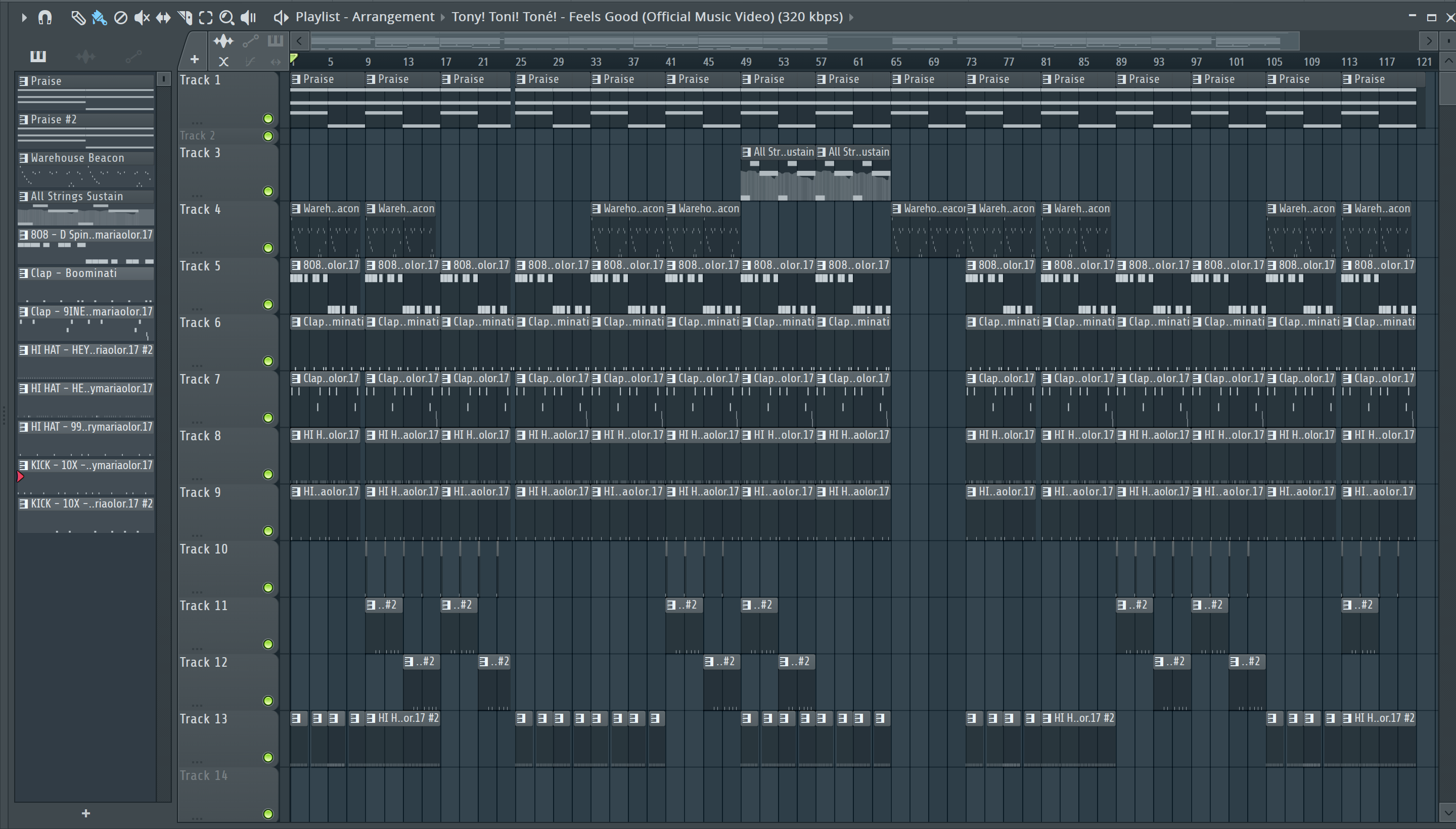Open clip menu of first All Str..ustain clip
Screen dimensions: 1456x829
click(x=747, y=152)
